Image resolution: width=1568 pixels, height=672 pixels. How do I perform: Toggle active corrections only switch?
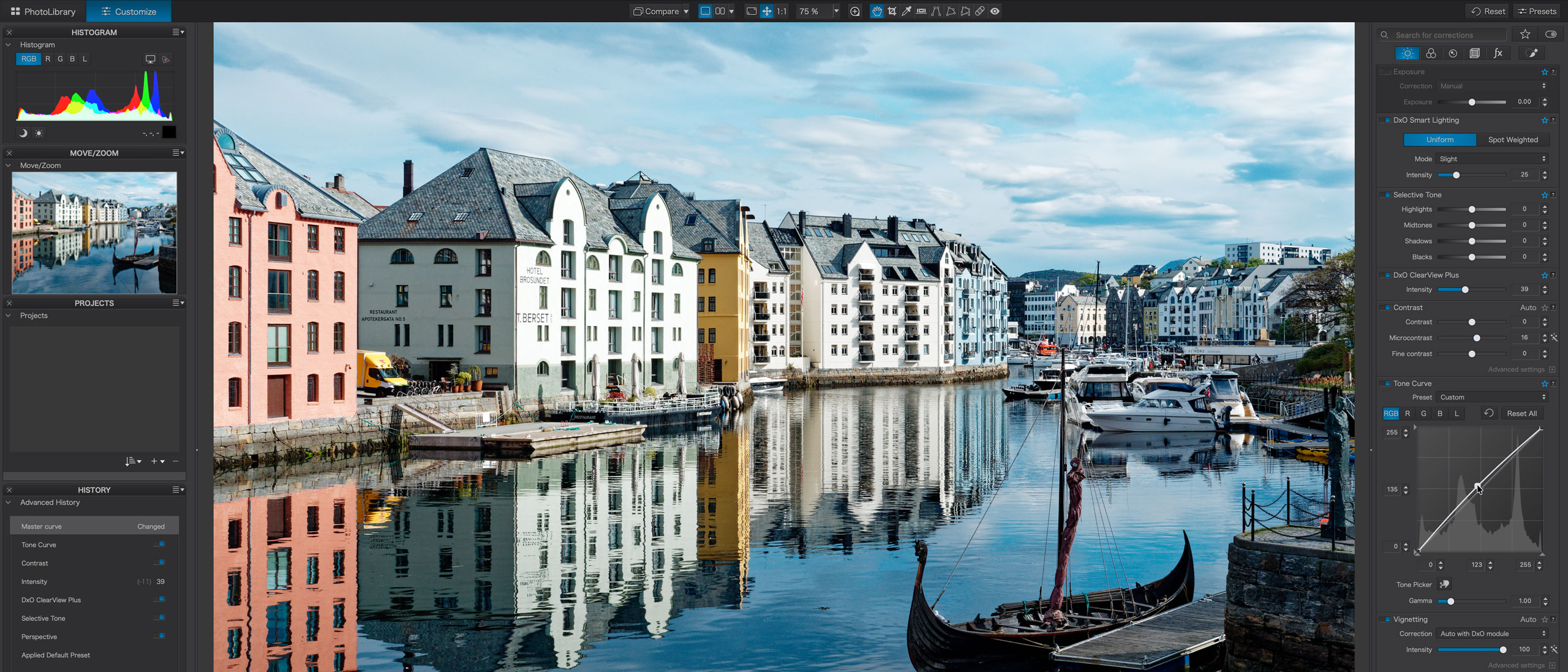1551,34
